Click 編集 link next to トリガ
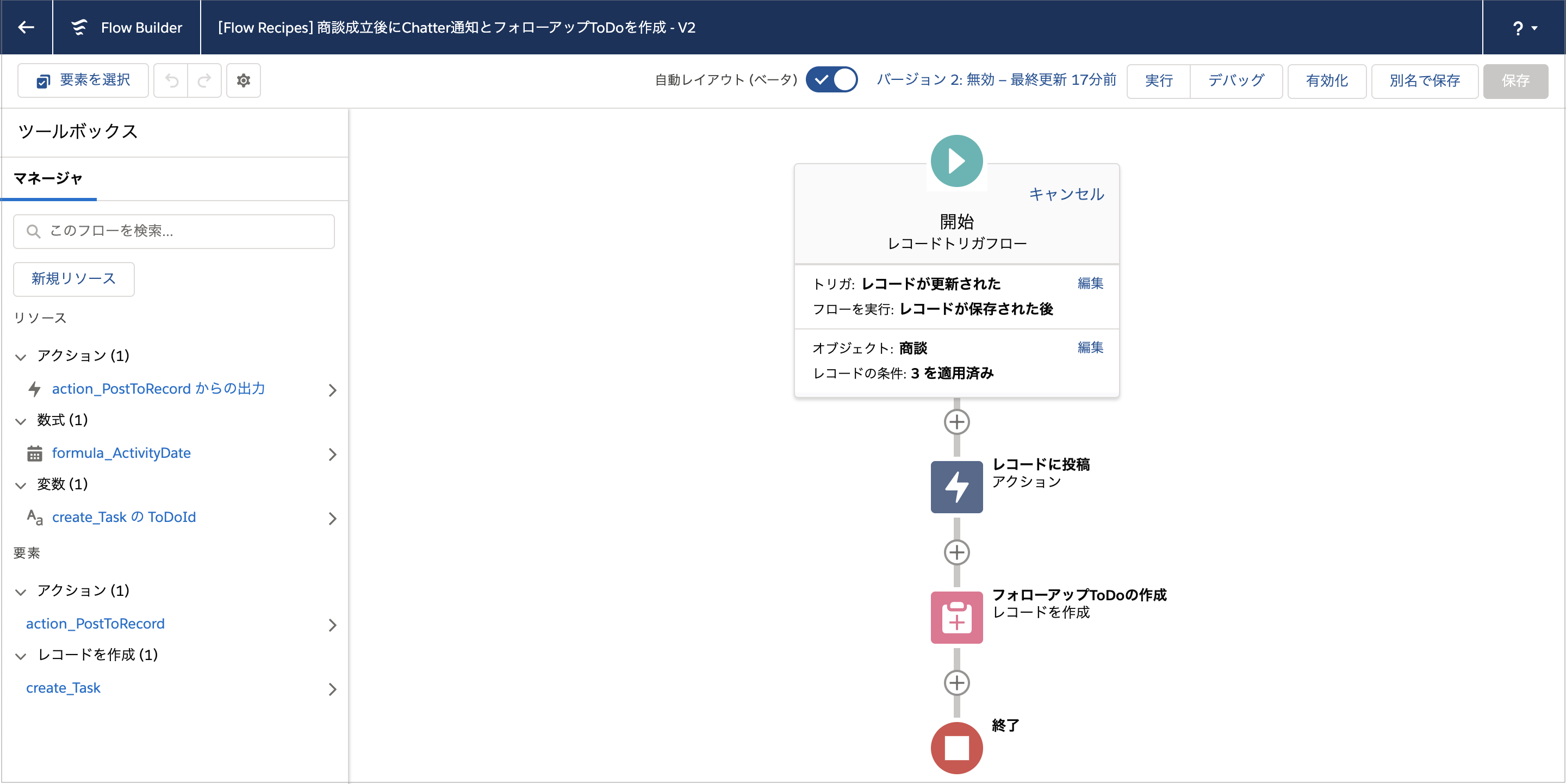Viewport: 1566px width, 784px height. (x=1090, y=283)
